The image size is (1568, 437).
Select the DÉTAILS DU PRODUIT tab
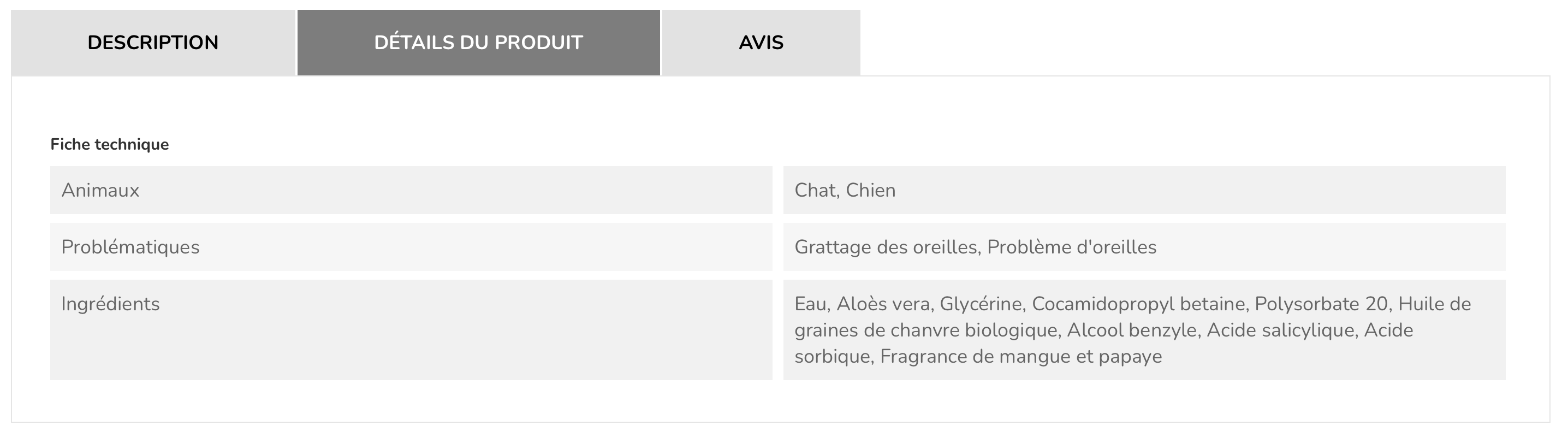click(478, 43)
